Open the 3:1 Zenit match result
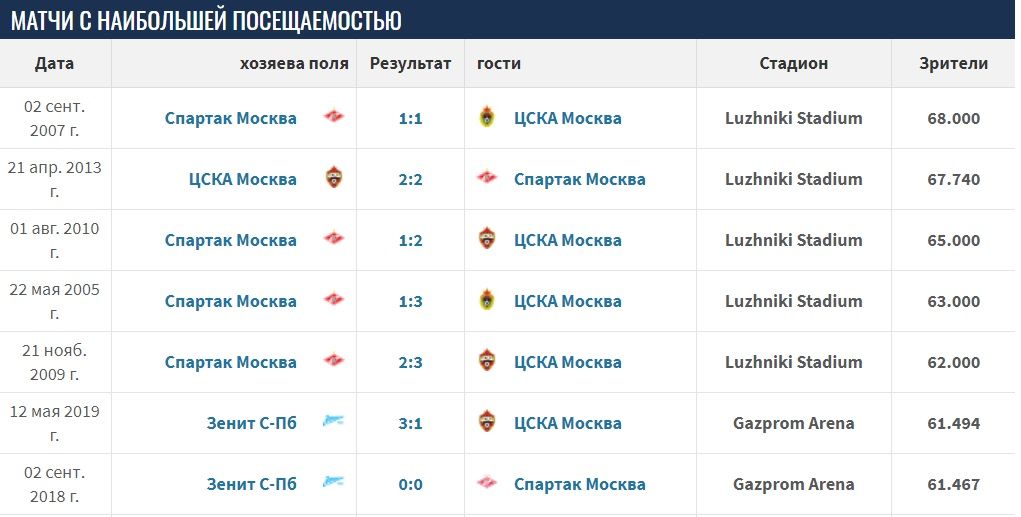 [410, 424]
